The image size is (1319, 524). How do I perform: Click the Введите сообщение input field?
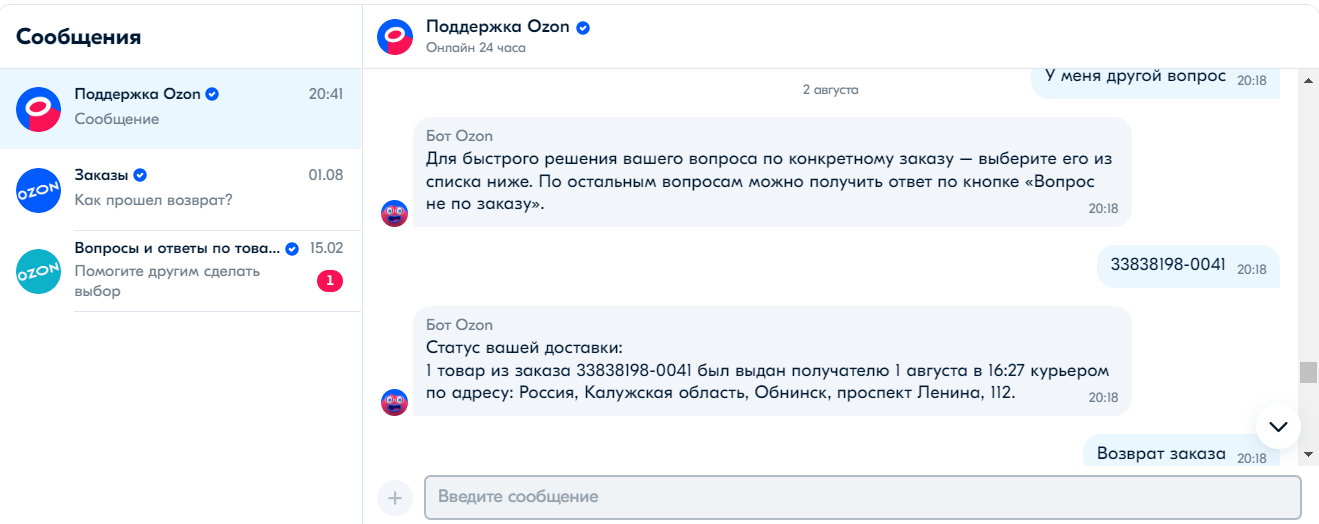(x=862, y=497)
